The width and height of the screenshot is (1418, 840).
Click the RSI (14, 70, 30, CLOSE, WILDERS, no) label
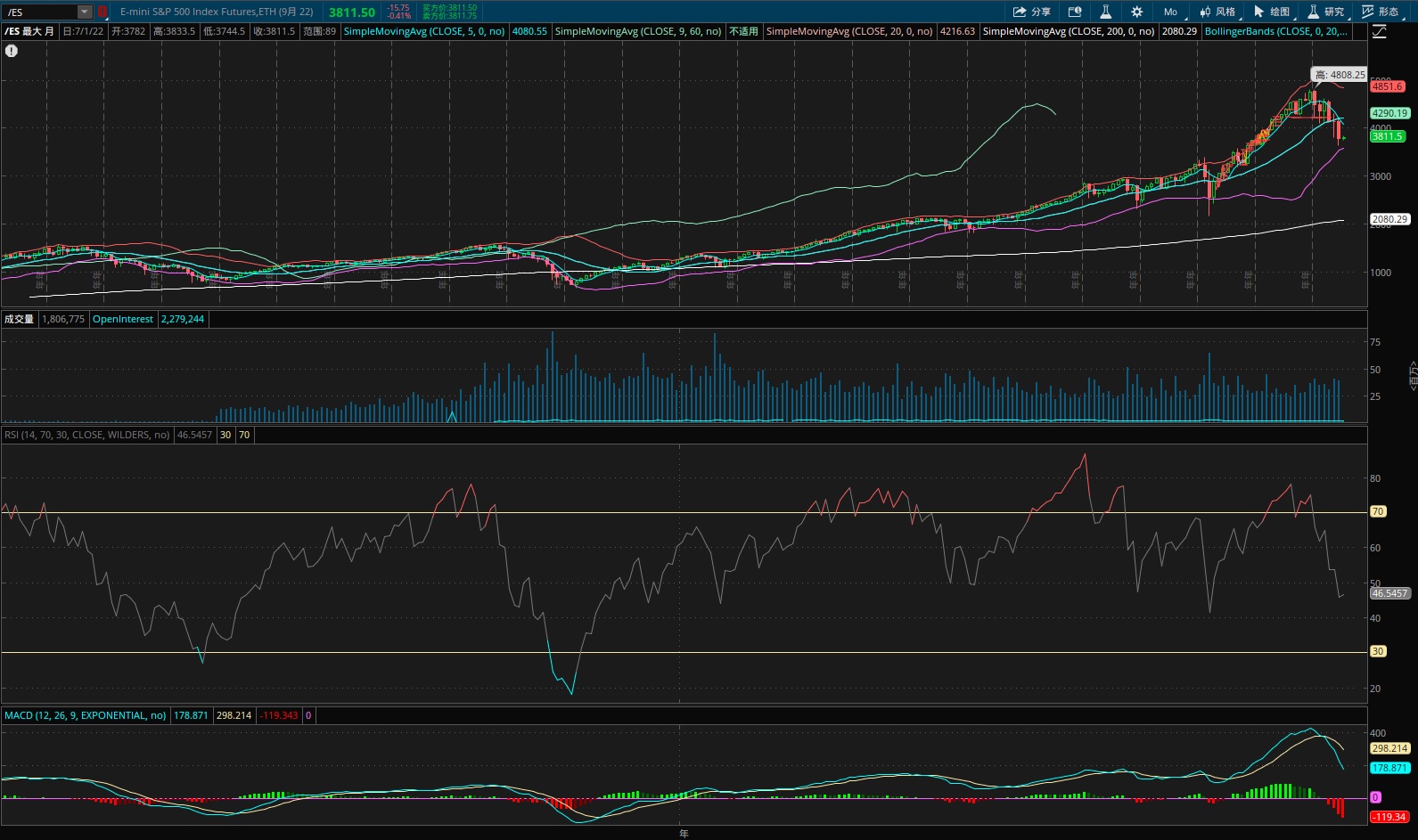click(87, 435)
